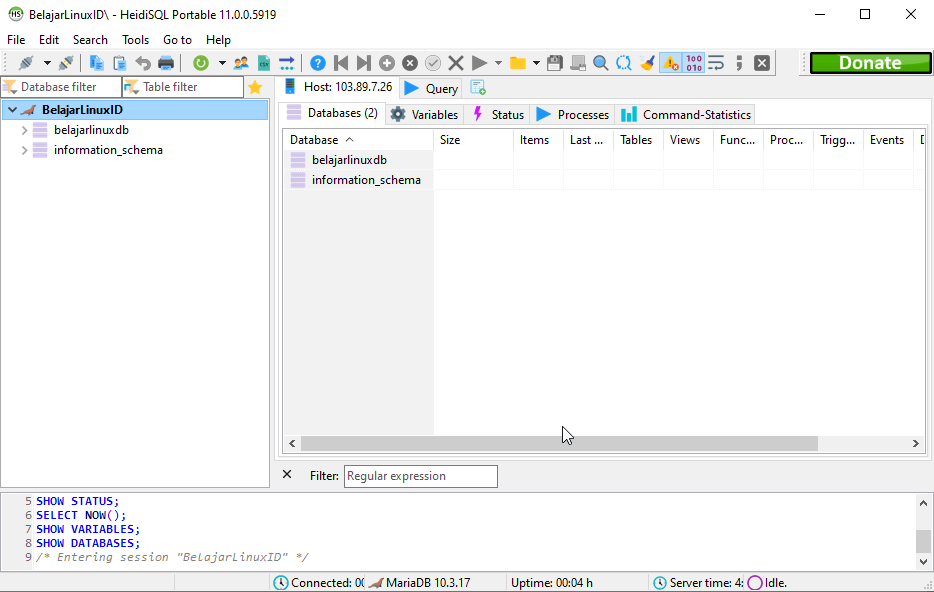Expand belajarlinuxdb in the tree
Screen dimensions: 934x592
coord(24,130)
